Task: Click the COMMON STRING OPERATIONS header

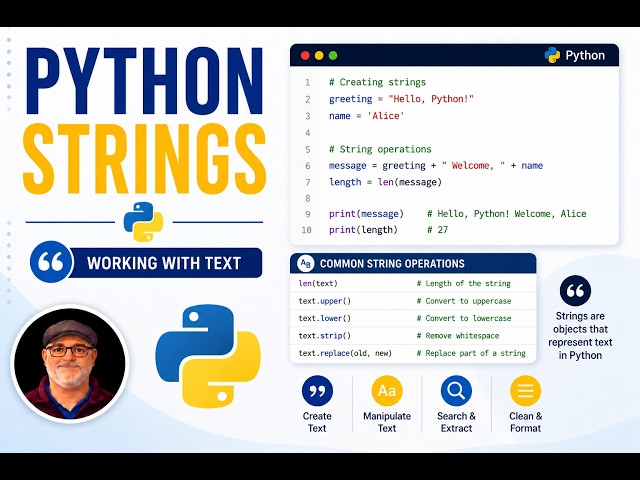Action: coord(413,263)
